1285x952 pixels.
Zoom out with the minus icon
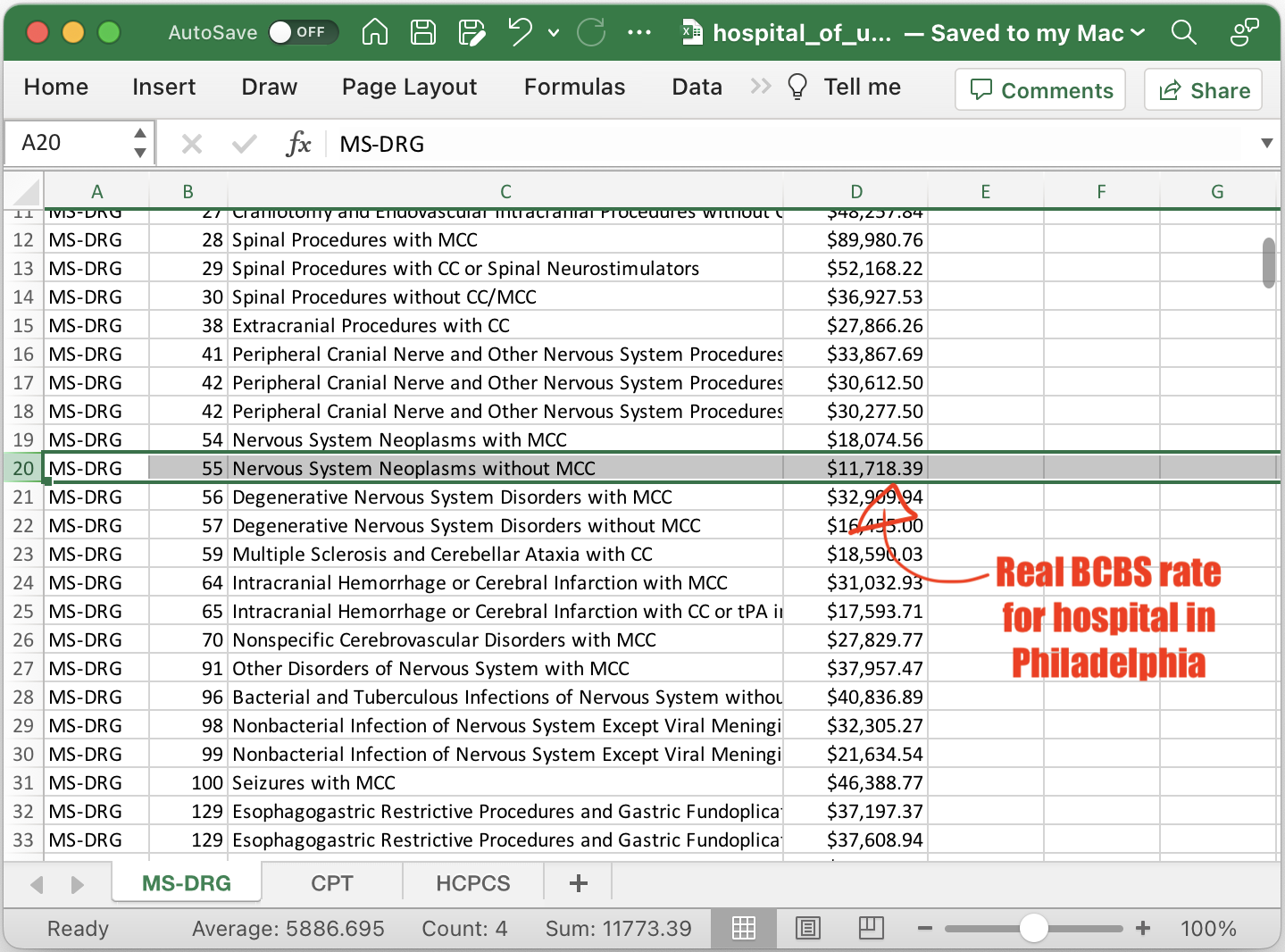[925, 928]
